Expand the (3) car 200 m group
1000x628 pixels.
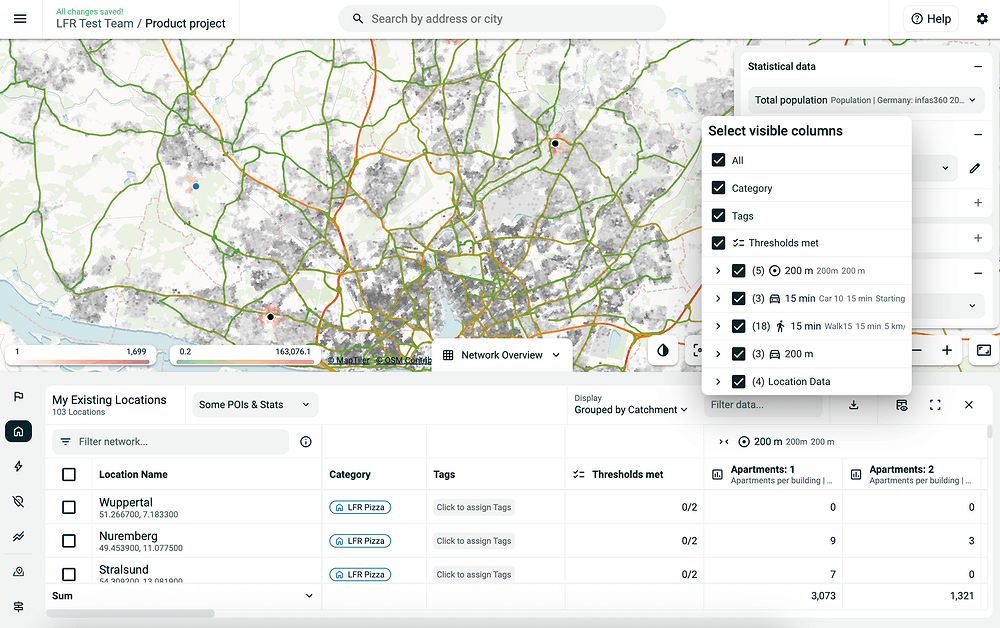tap(718, 354)
